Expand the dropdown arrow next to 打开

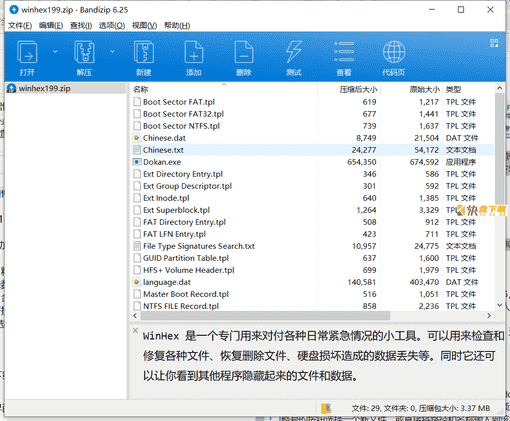click(x=55, y=51)
